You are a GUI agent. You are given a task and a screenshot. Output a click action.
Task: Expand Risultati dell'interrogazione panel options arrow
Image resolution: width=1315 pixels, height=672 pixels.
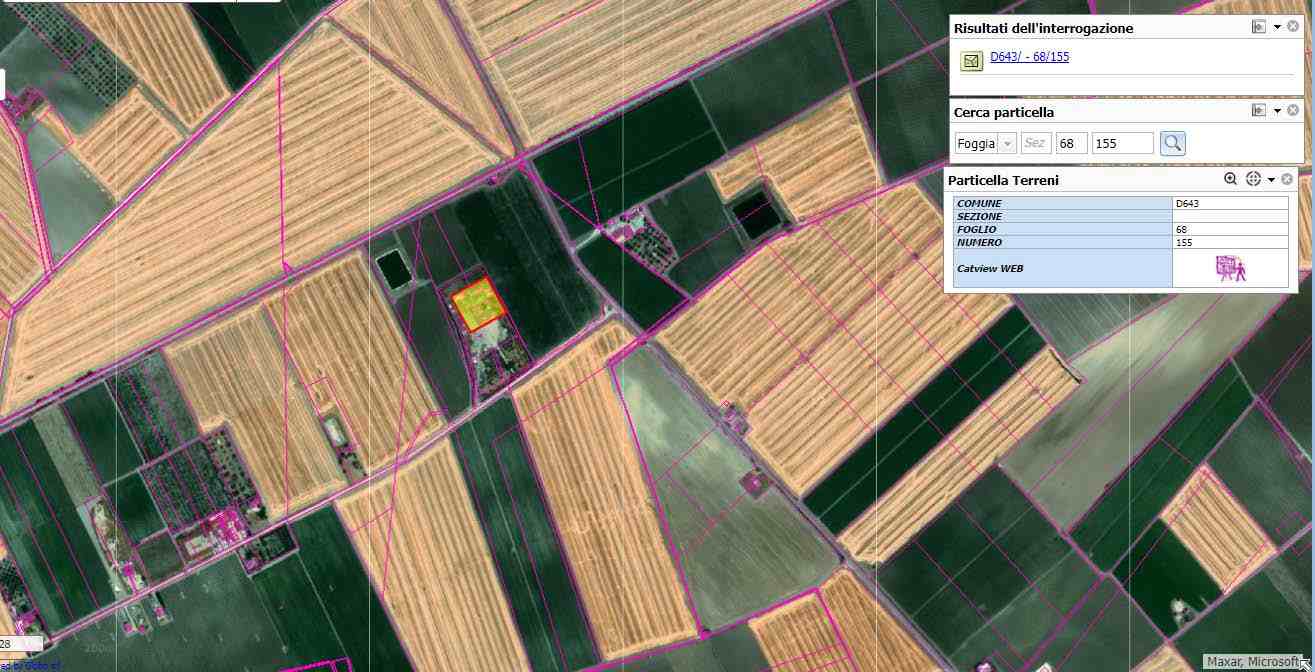tap(1277, 27)
